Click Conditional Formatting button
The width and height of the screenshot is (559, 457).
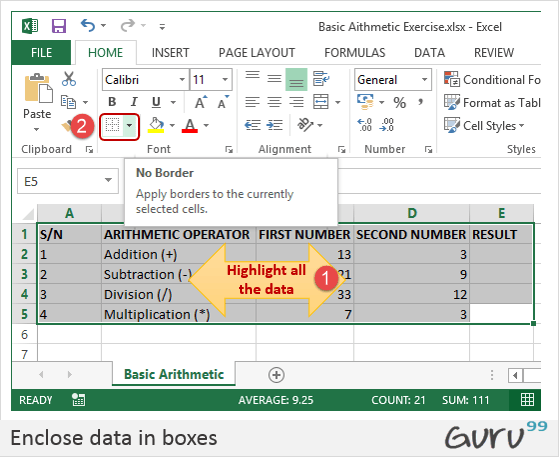tap(492, 79)
